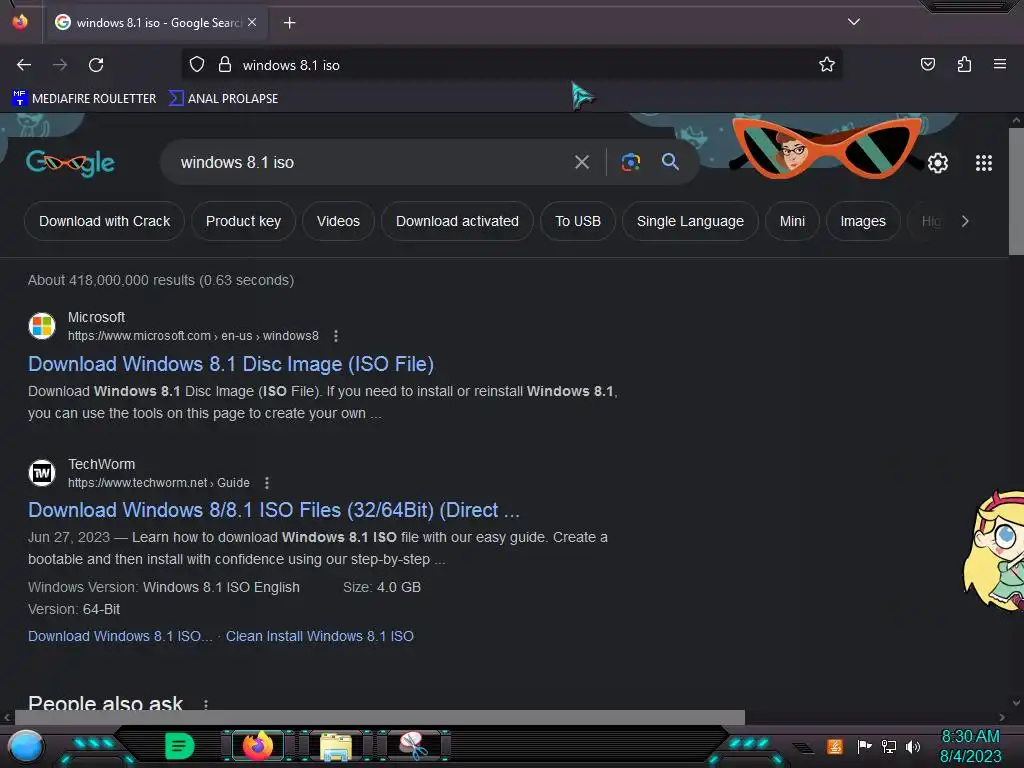This screenshot has height=768, width=1024.
Task: Click the magnifier search button
Action: 670,162
